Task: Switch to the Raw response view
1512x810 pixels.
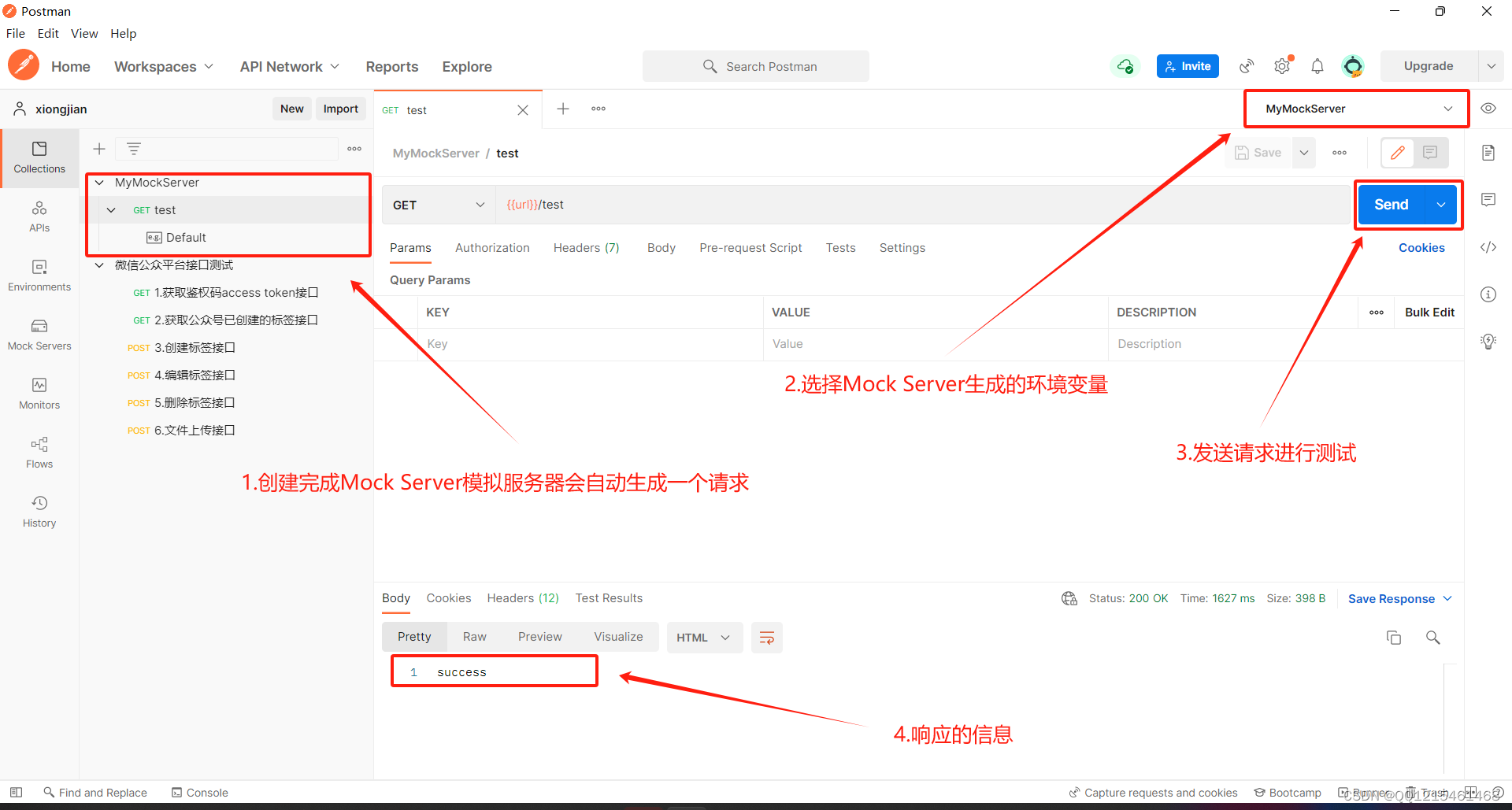Action: pyautogui.click(x=474, y=637)
